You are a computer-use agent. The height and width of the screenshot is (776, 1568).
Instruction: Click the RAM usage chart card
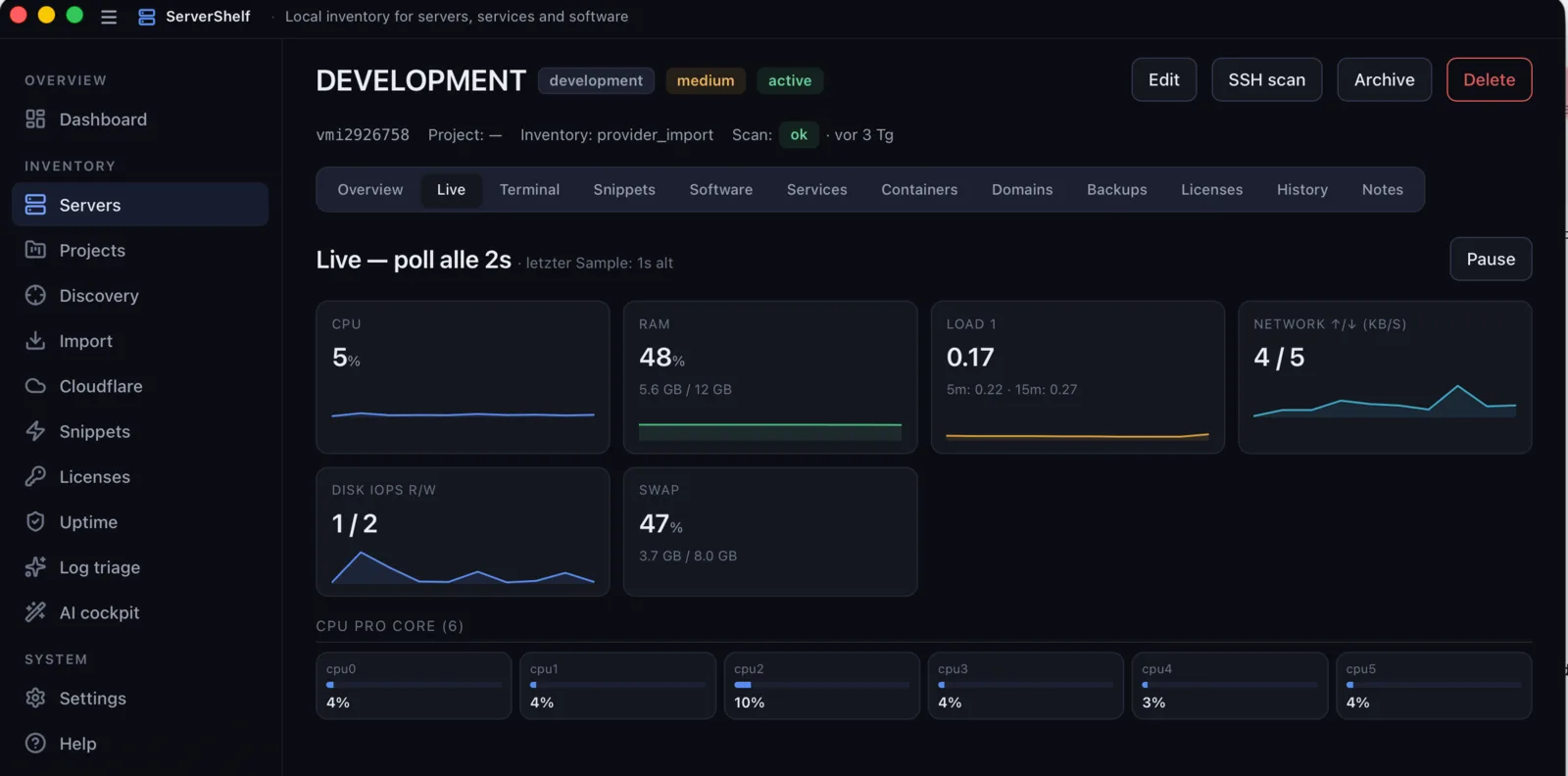click(x=770, y=377)
